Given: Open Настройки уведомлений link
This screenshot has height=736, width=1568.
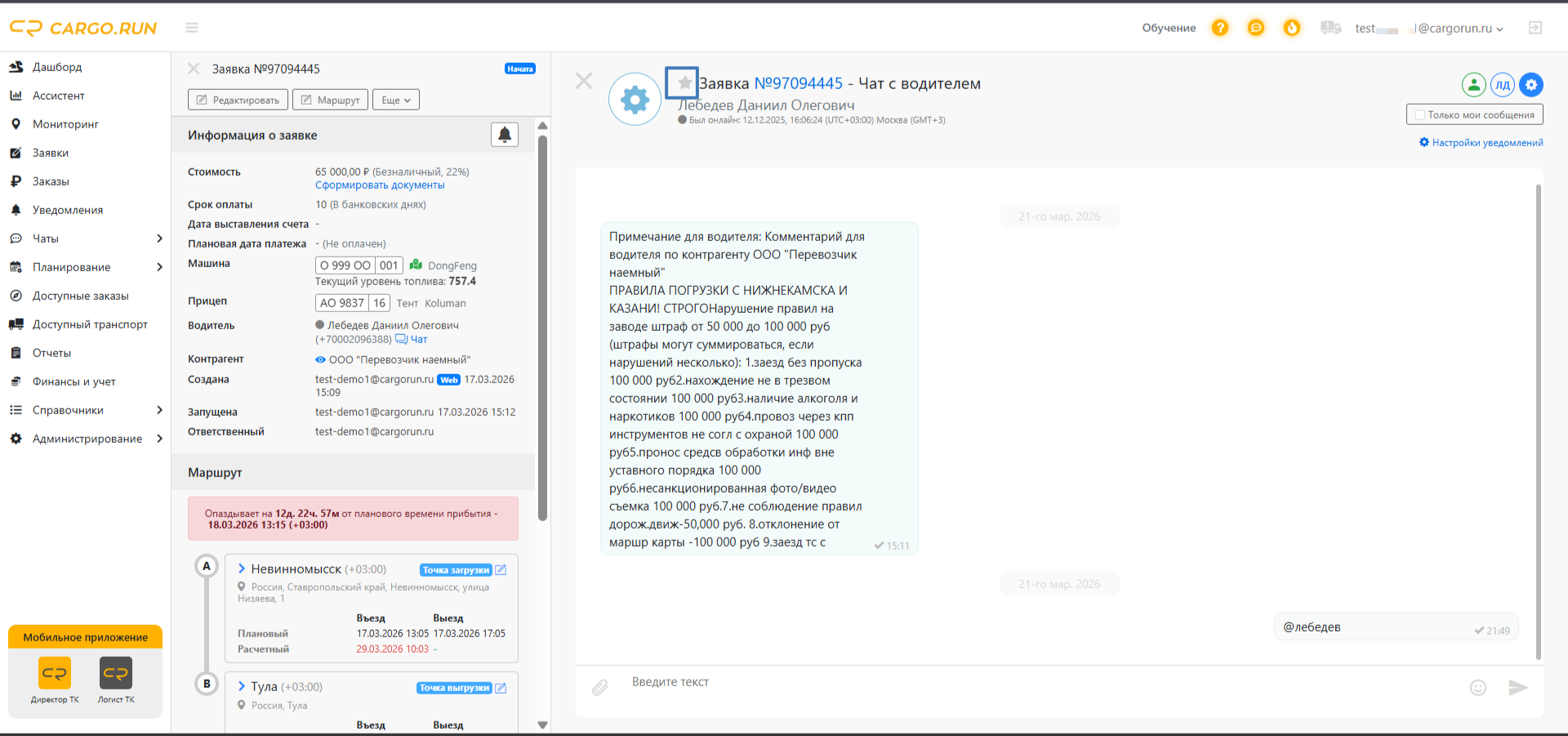Looking at the screenshot, I should (x=1481, y=142).
